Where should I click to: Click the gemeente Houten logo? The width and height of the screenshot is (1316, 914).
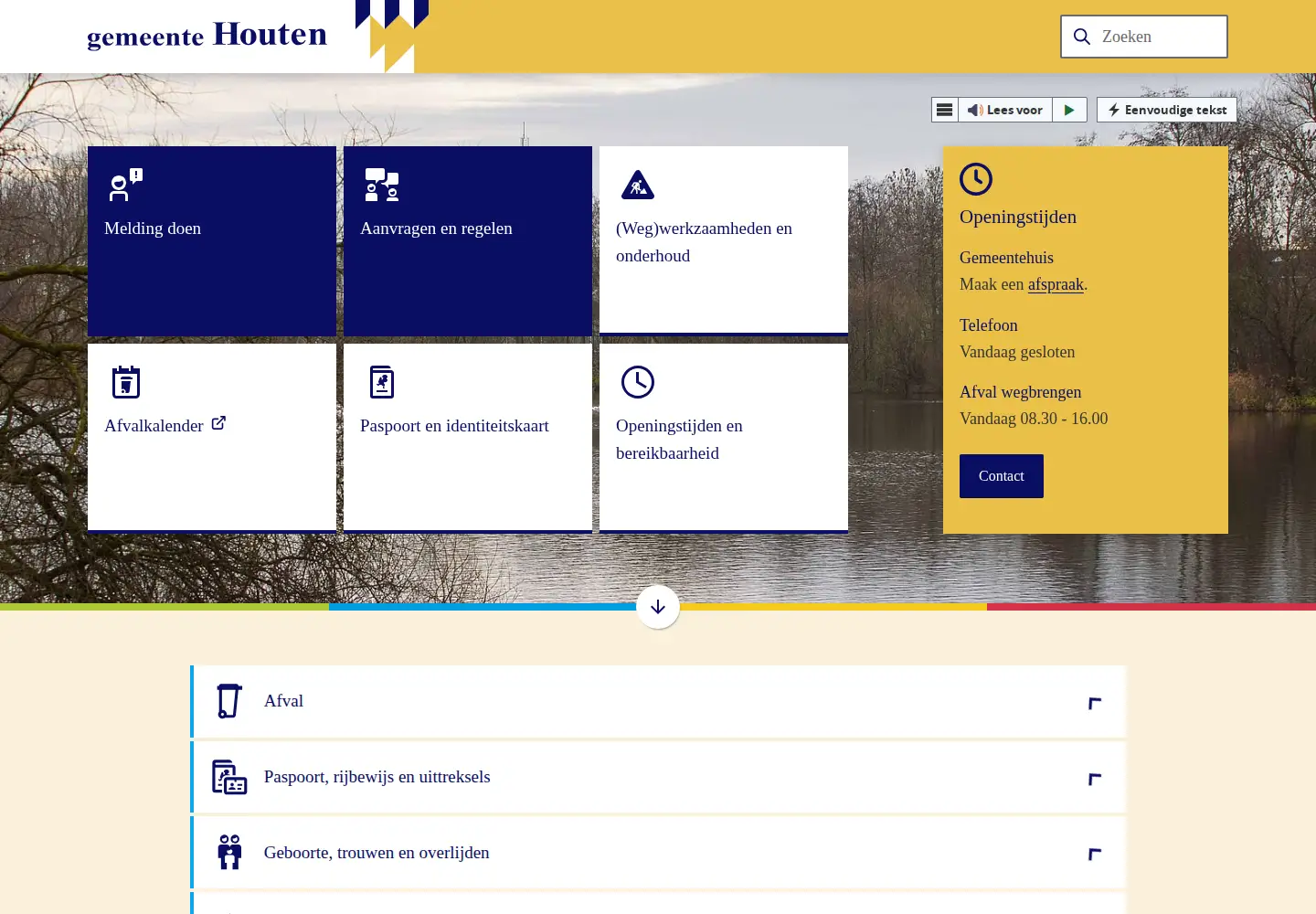(207, 36)
